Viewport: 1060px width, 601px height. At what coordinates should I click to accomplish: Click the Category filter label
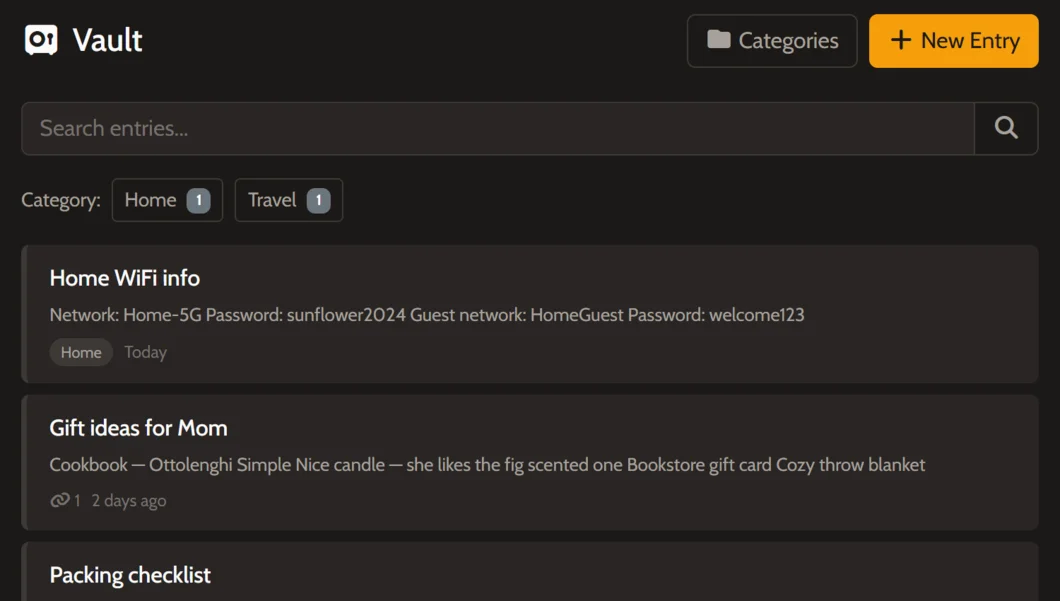tap(60, 200)
